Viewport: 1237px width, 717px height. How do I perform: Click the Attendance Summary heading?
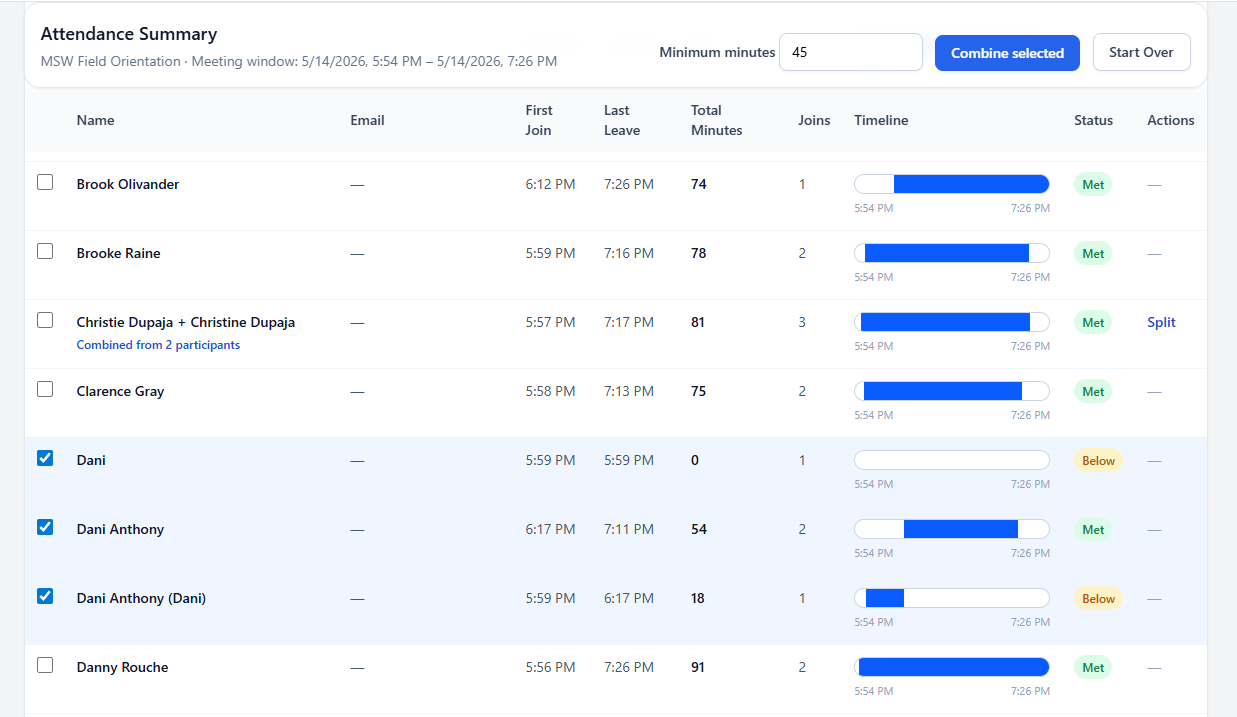point(129,34)
